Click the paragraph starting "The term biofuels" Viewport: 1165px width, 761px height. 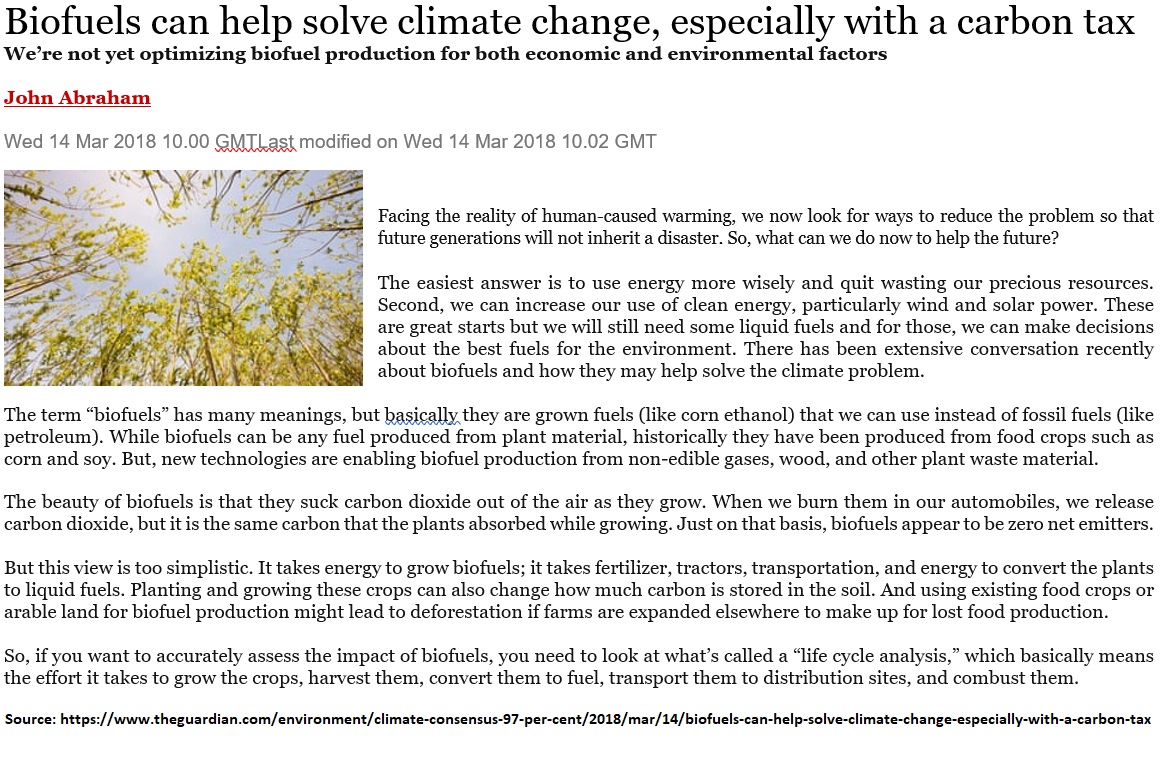pos(579,437)
